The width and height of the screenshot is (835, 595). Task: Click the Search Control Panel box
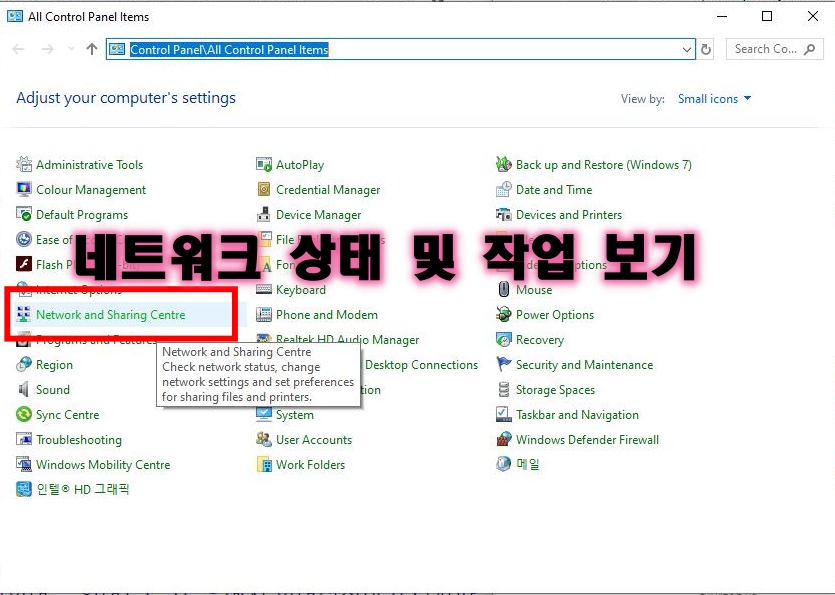[774, 49]
